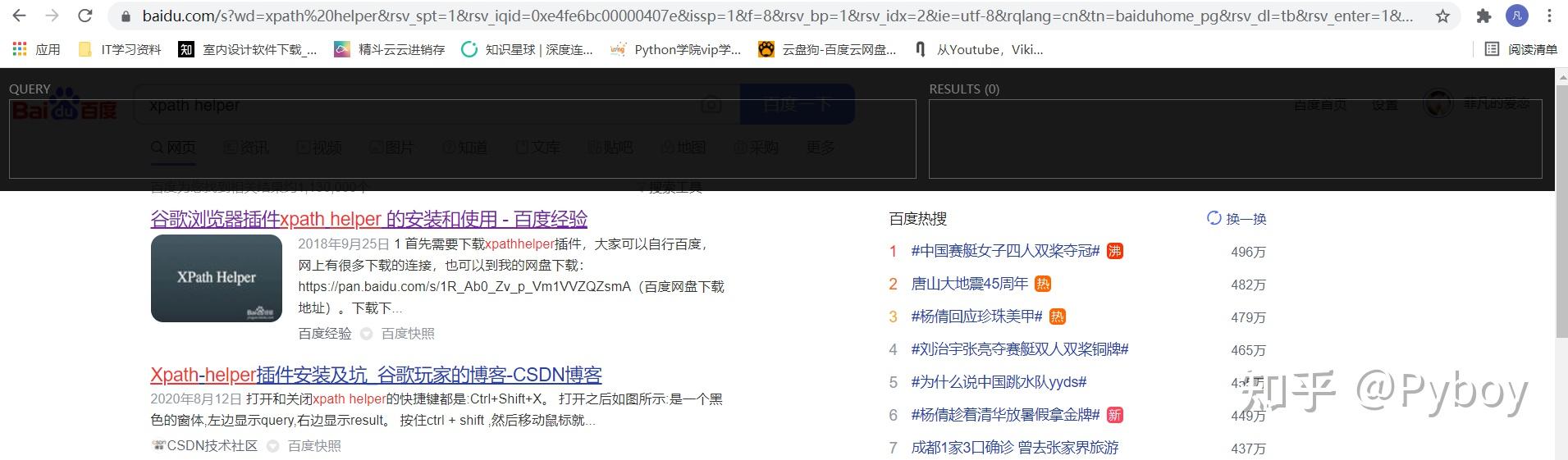This screenshot has width=1568, height=460.
Task: Reload the Baidu results page
Action: pos(85,16)
